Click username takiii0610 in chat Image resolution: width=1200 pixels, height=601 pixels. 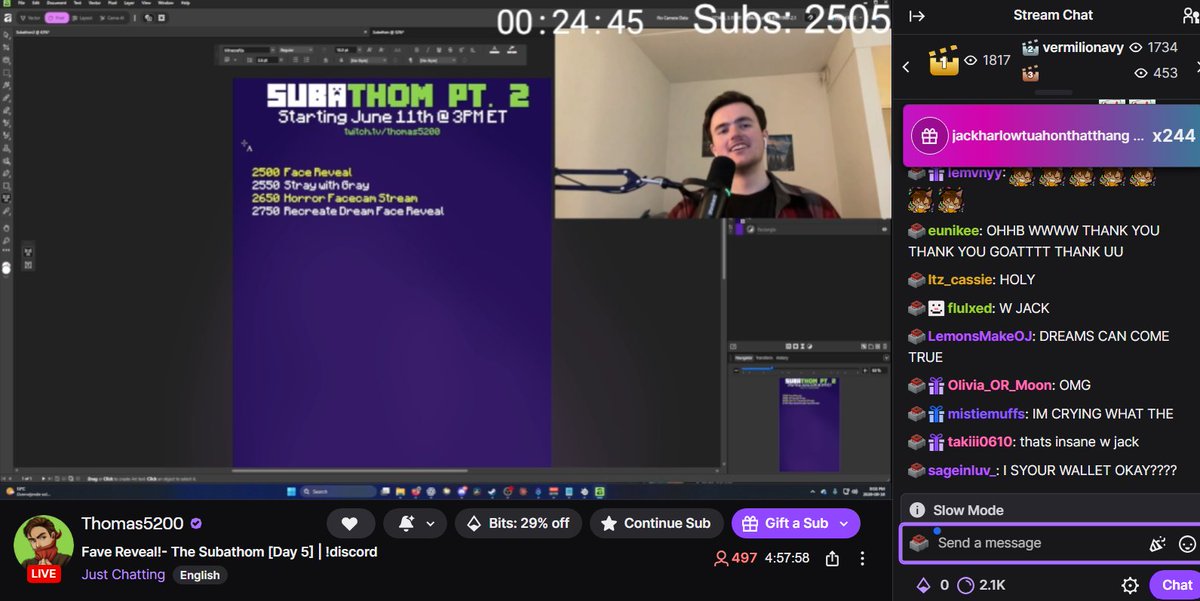click(x=982, y=442)
